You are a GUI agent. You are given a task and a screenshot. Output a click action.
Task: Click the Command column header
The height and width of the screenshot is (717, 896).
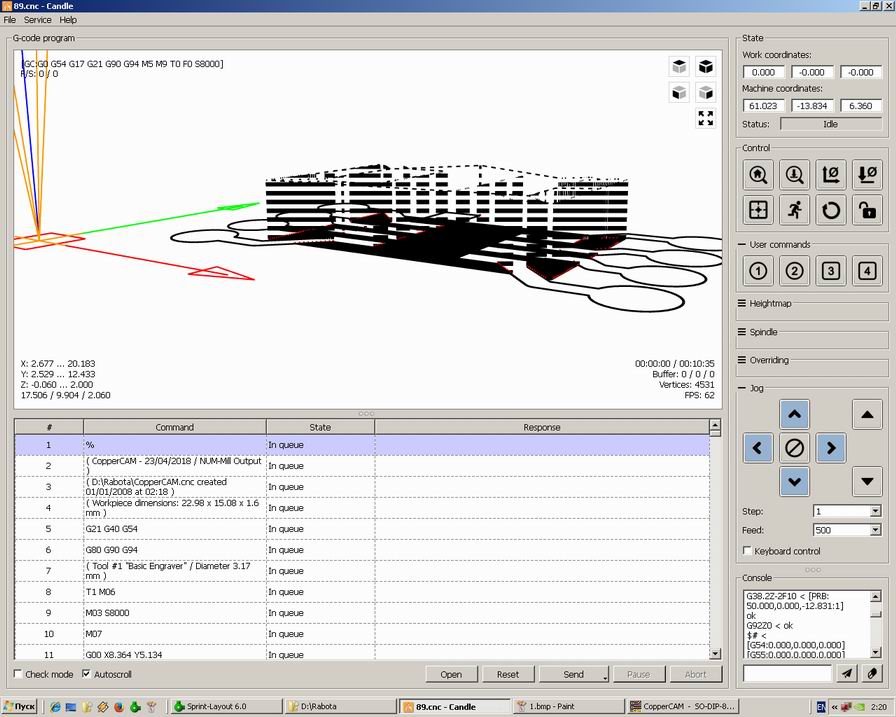click(x=175, y=427)
